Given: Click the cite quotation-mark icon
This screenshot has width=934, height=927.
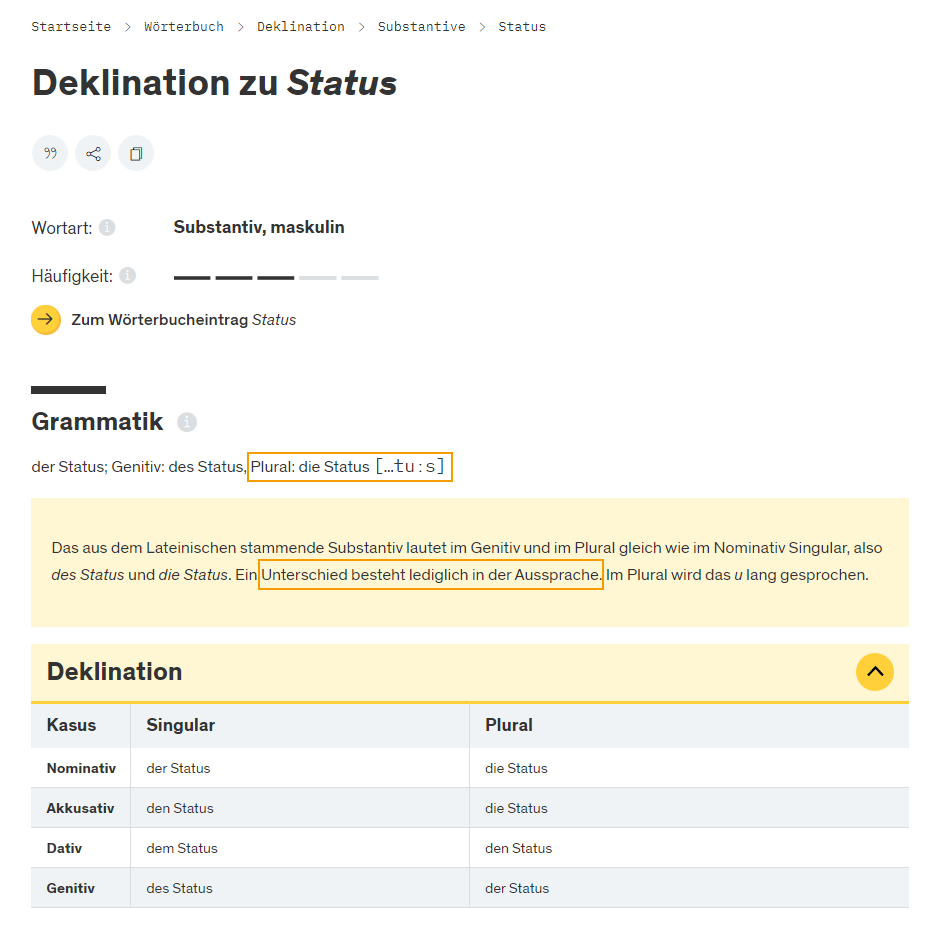Looking at the screenshot, I should click(x=50, y=154).
